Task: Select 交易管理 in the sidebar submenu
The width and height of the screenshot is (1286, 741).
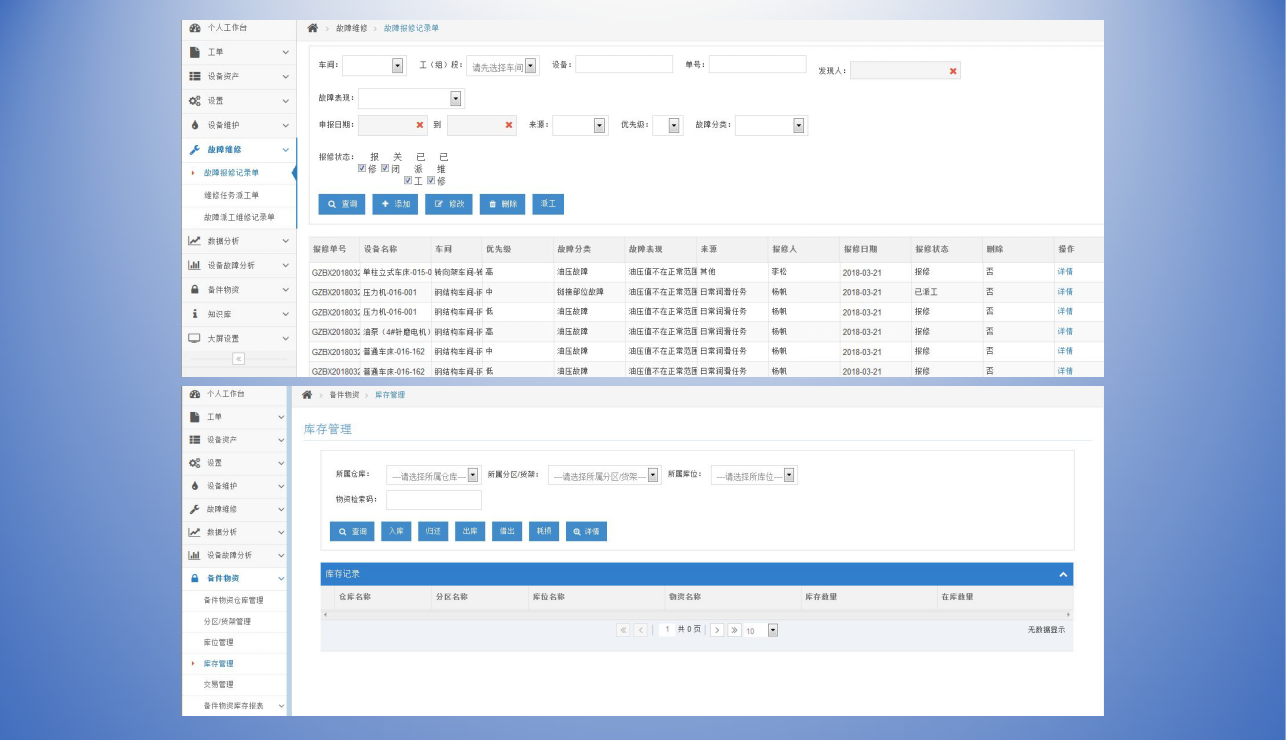Action: point(218,684)
